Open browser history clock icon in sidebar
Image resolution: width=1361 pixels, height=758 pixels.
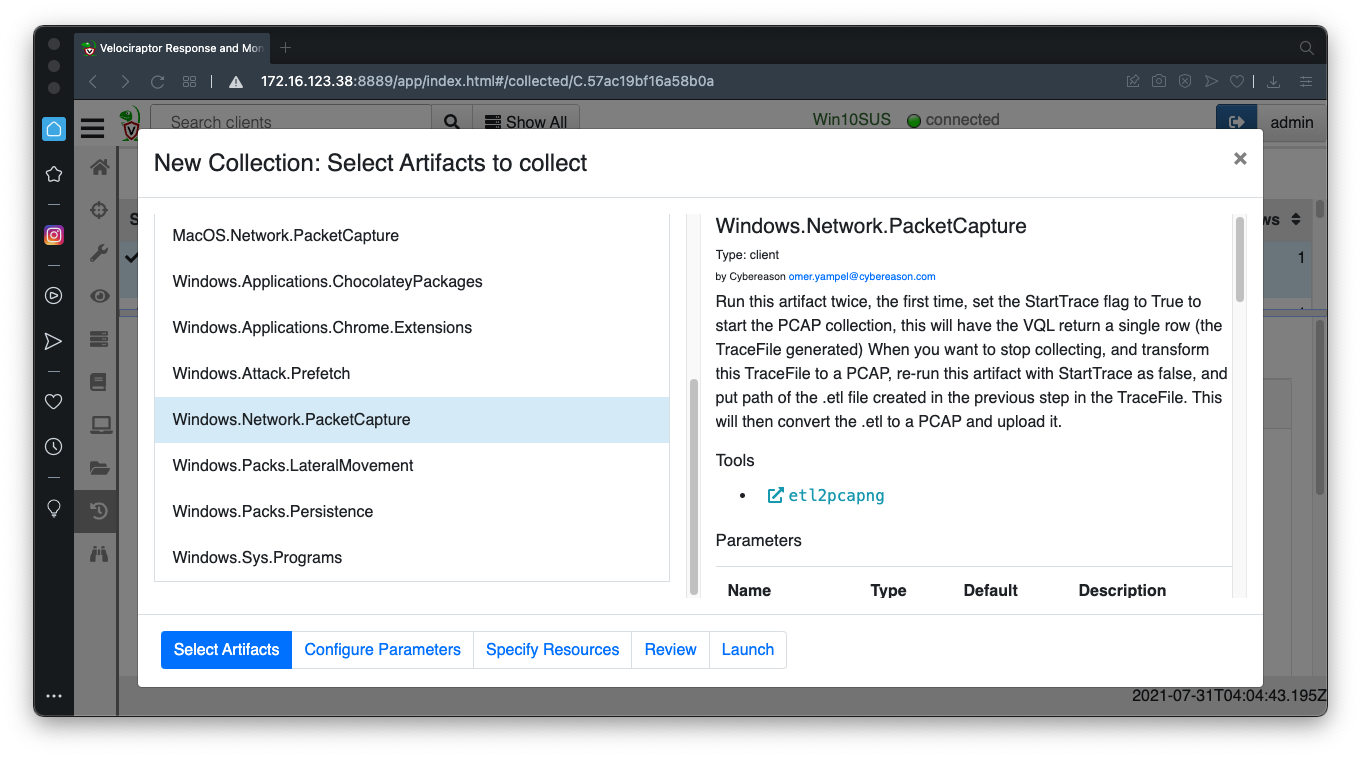(54, 446)
